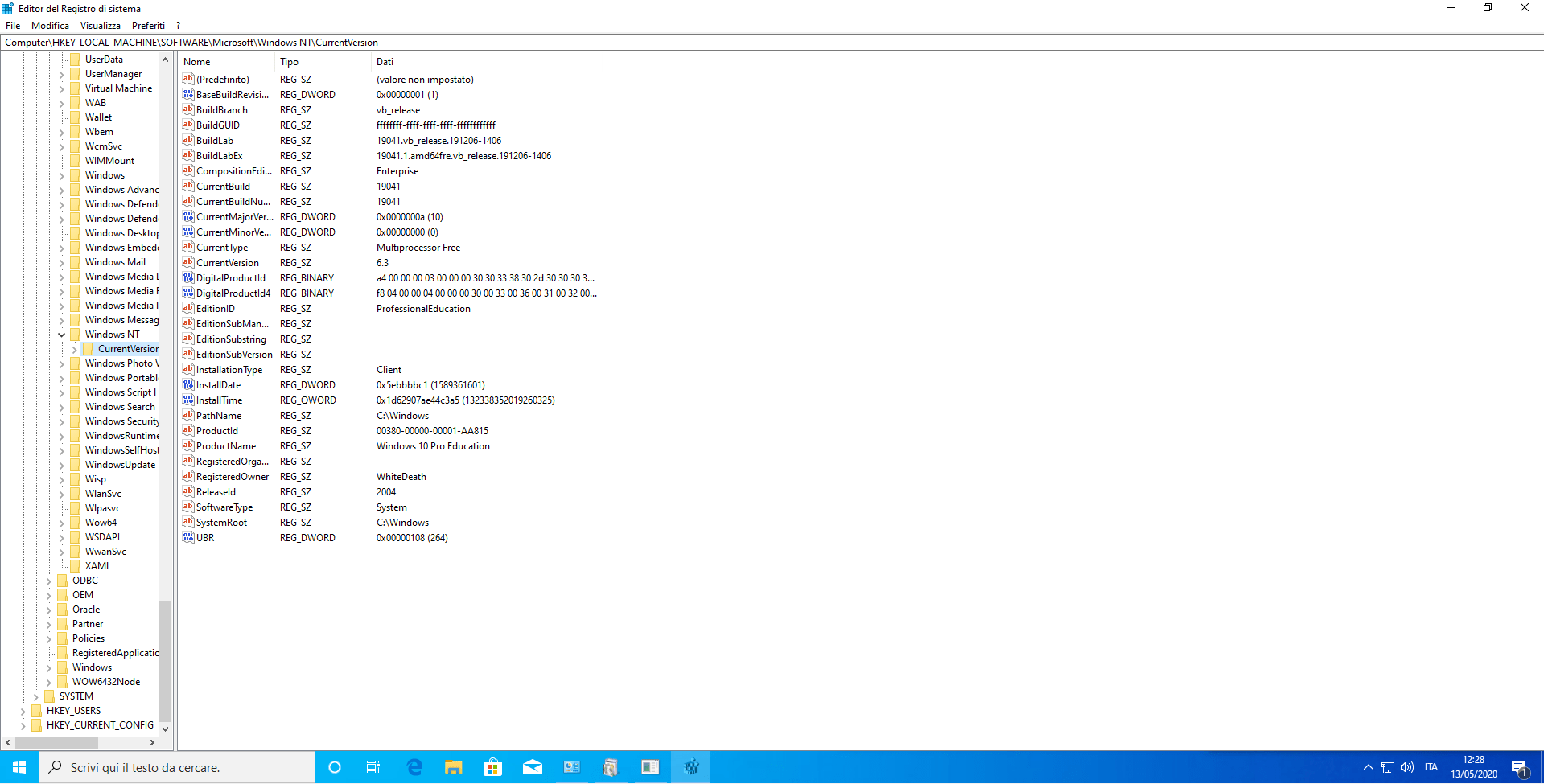Select the XAML key
Image resolution: width=1544 pixels, height=784 pixels.
pyautogui.click(x=98, y=566)
